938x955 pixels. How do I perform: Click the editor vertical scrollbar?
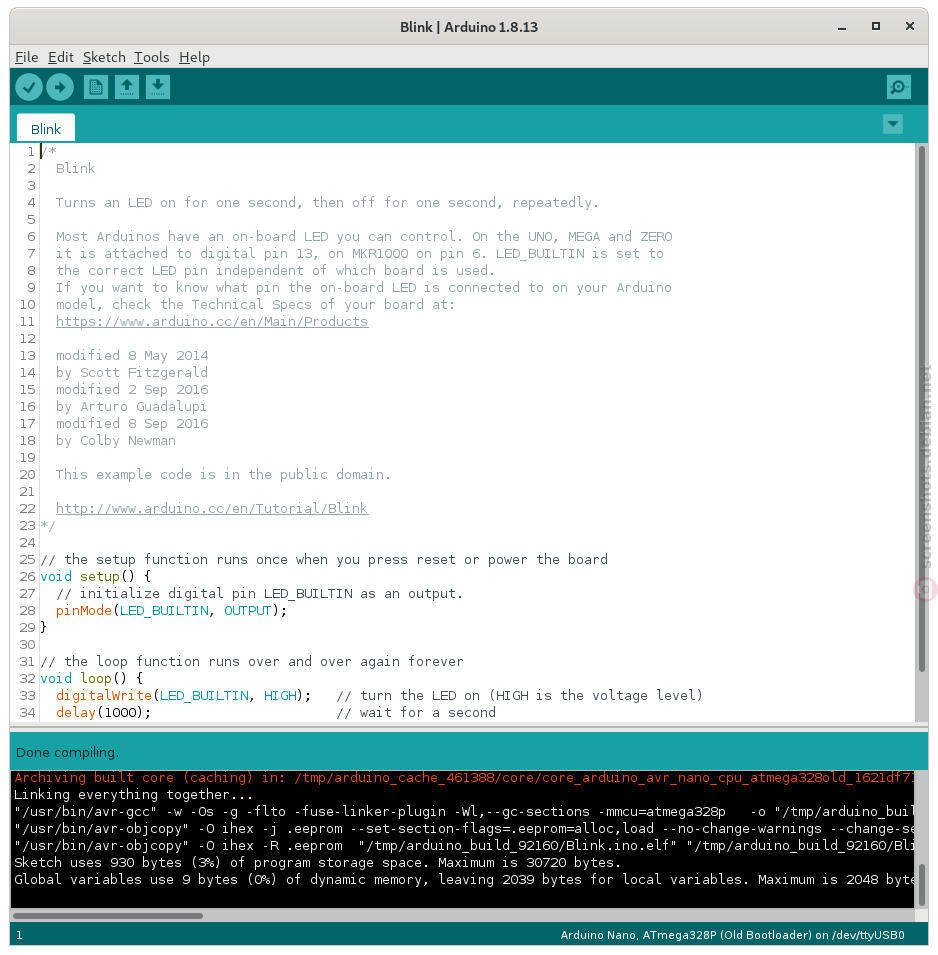click(x=922, y=408)
